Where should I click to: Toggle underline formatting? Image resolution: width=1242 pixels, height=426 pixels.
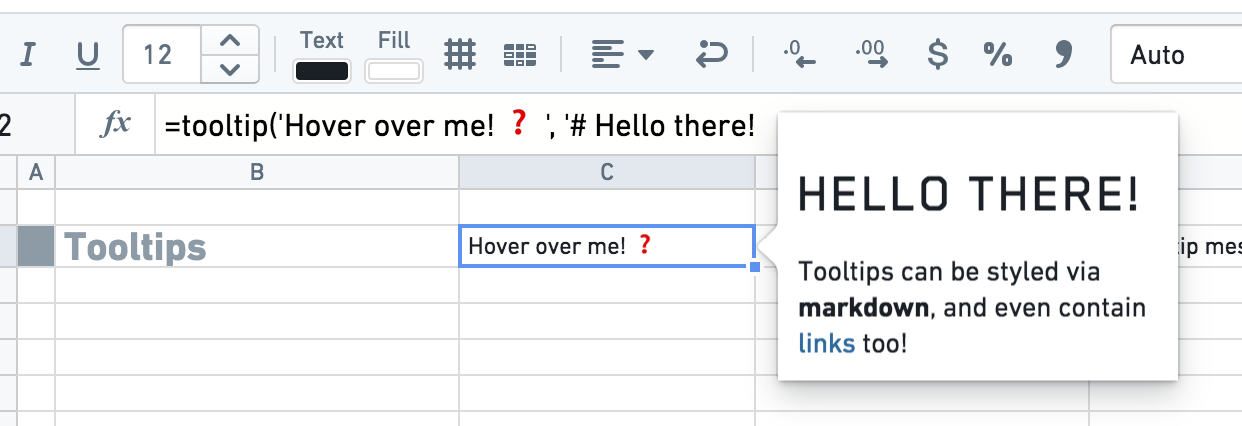pos(88,55)
